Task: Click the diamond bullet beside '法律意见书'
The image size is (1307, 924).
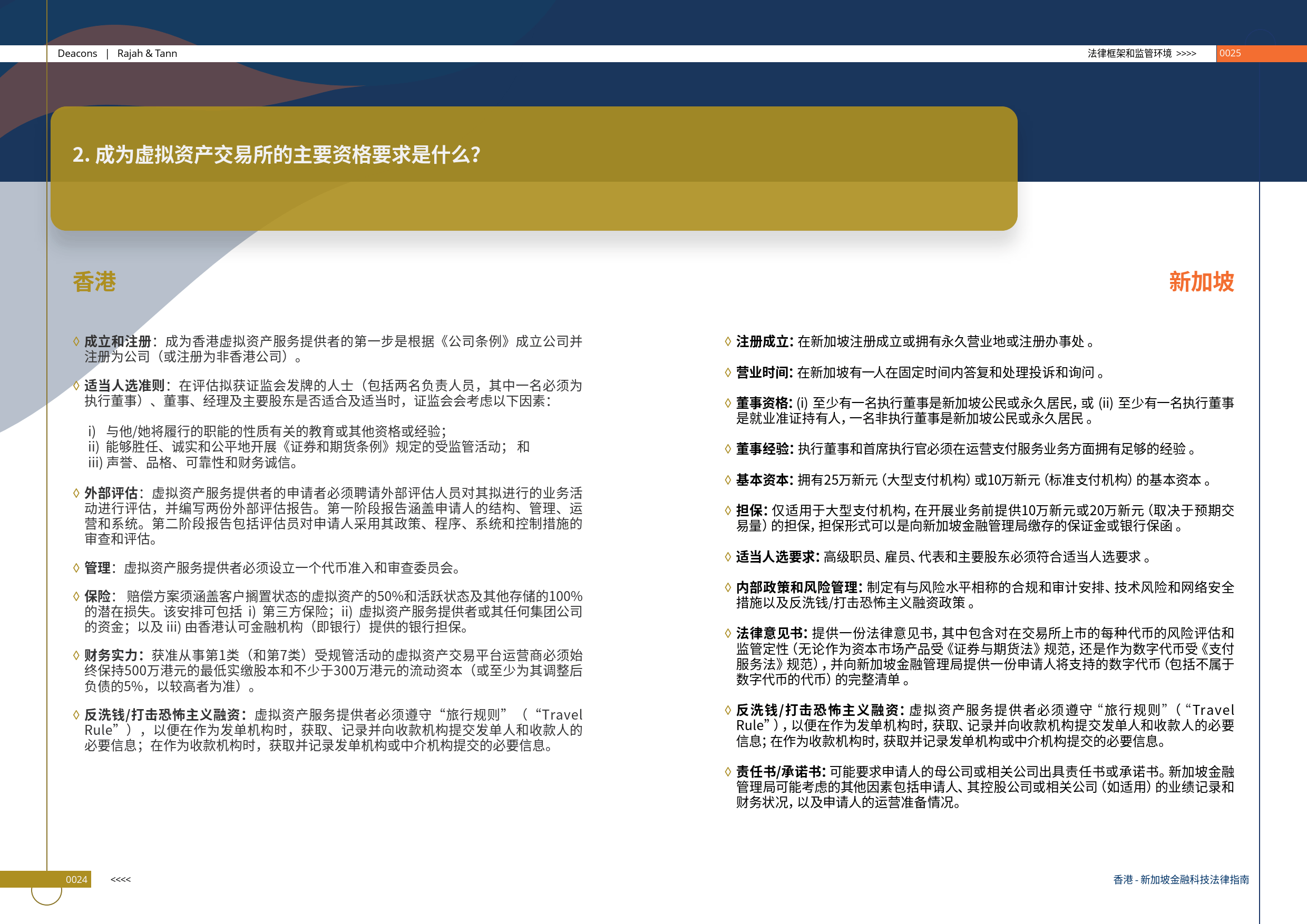Action: (727, 633)
